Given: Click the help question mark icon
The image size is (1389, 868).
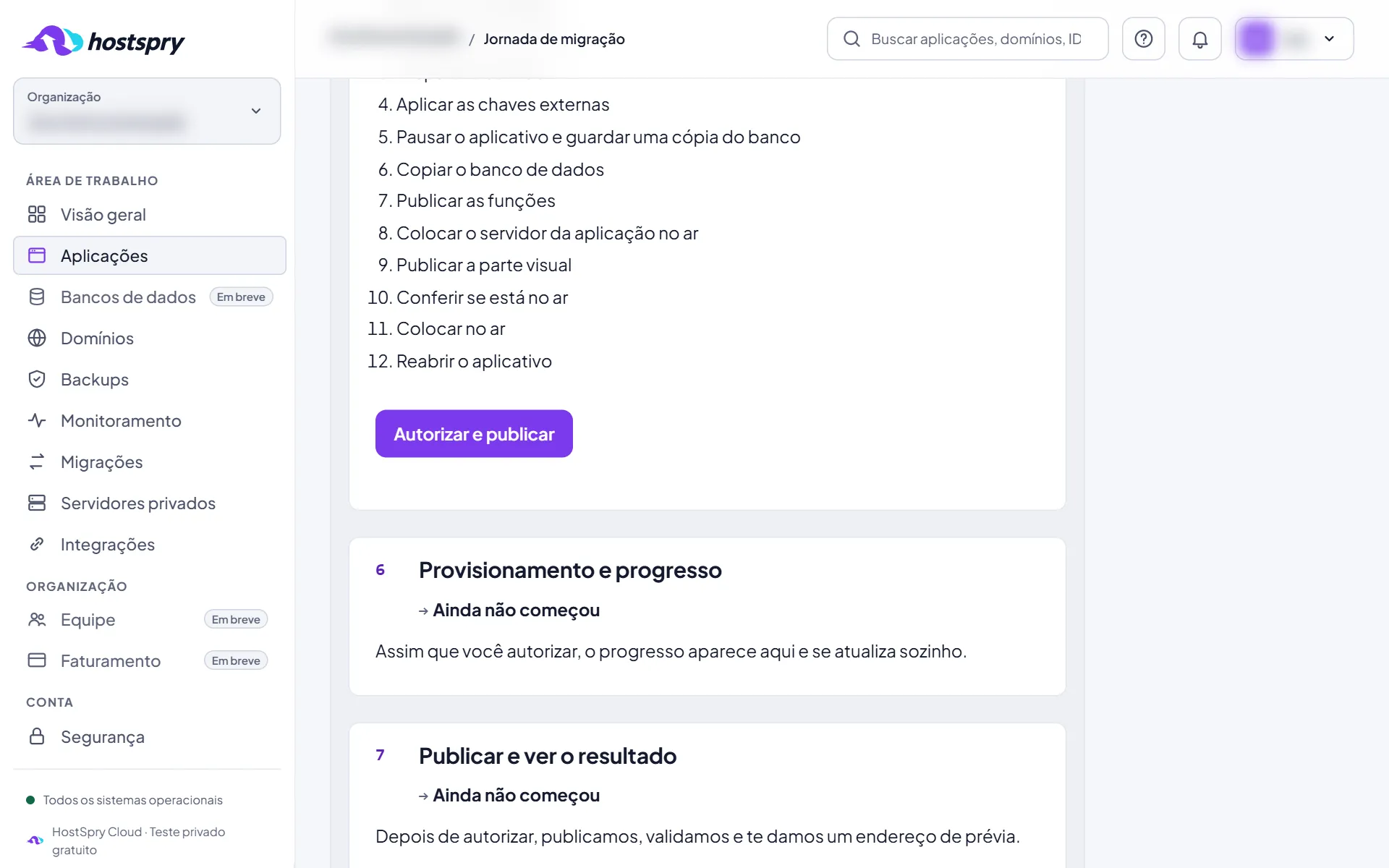Looking at the screenshot, I should pyautogui.click(x=1143, y=39).
